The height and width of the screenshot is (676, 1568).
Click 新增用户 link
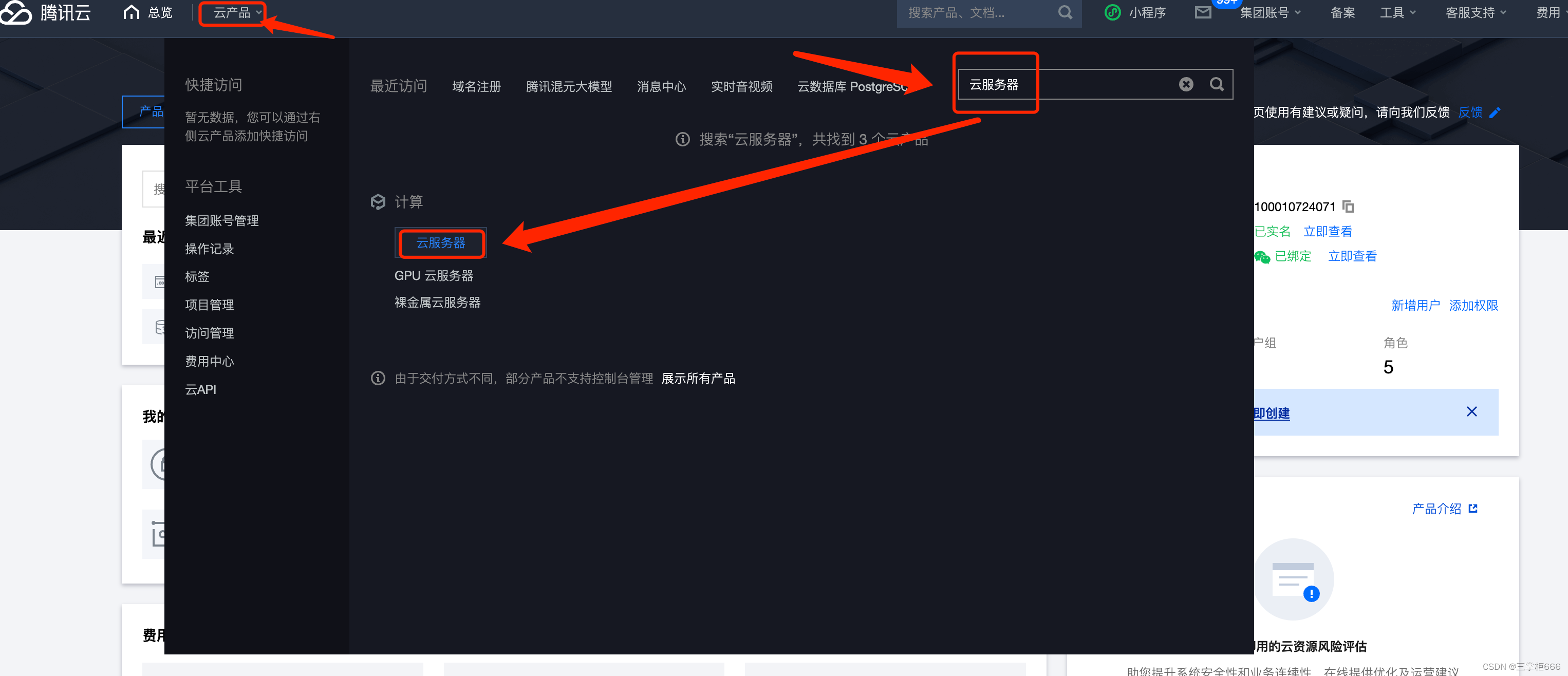[x=1416, y=306]
